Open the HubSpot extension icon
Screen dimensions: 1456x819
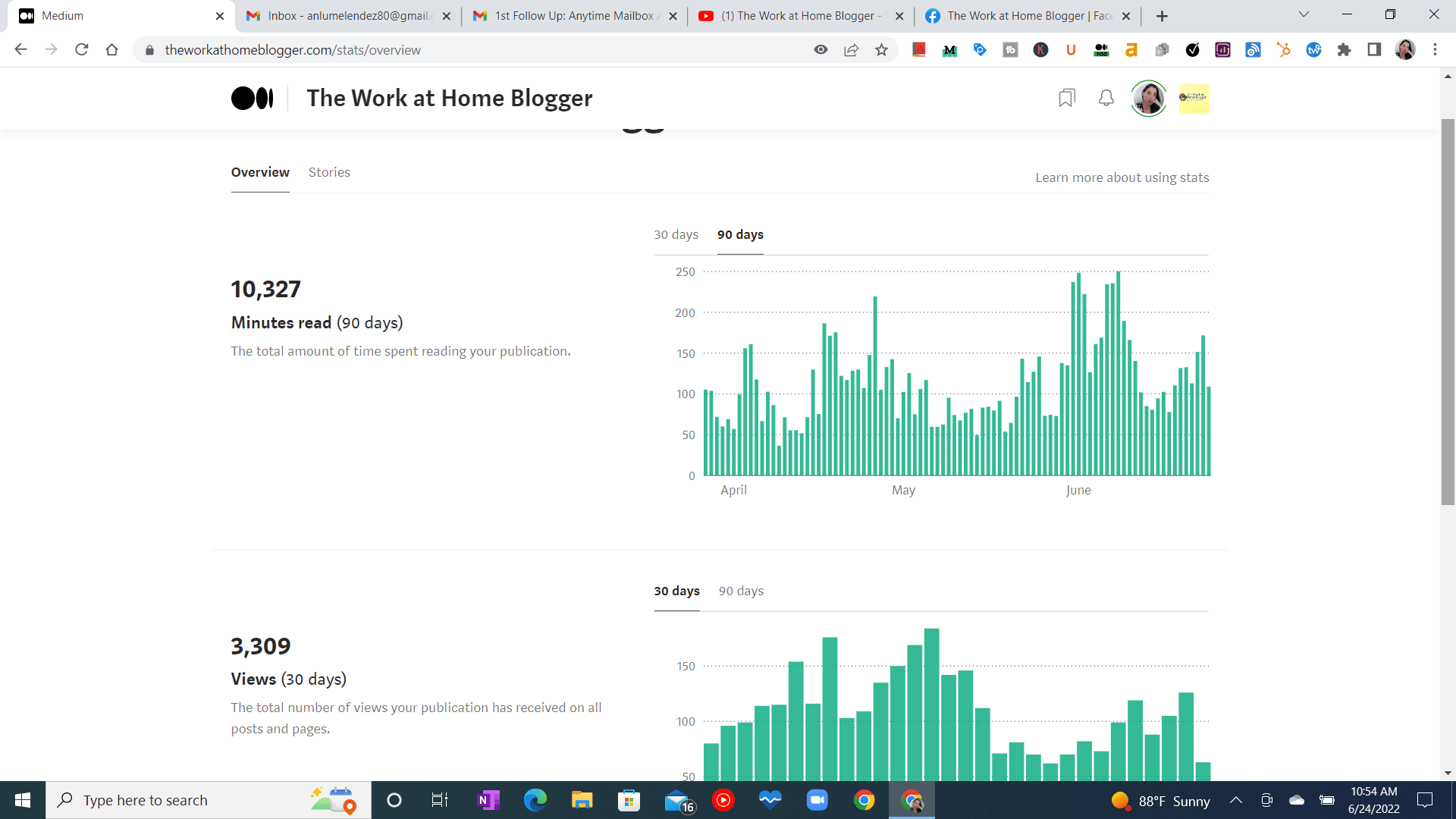[1283, 49]
